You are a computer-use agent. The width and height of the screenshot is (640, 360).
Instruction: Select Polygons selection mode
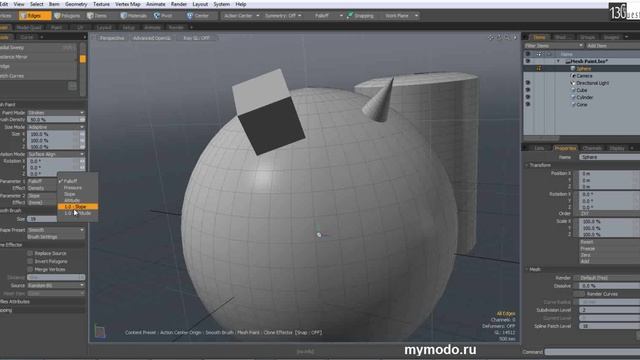coord(67,16)
